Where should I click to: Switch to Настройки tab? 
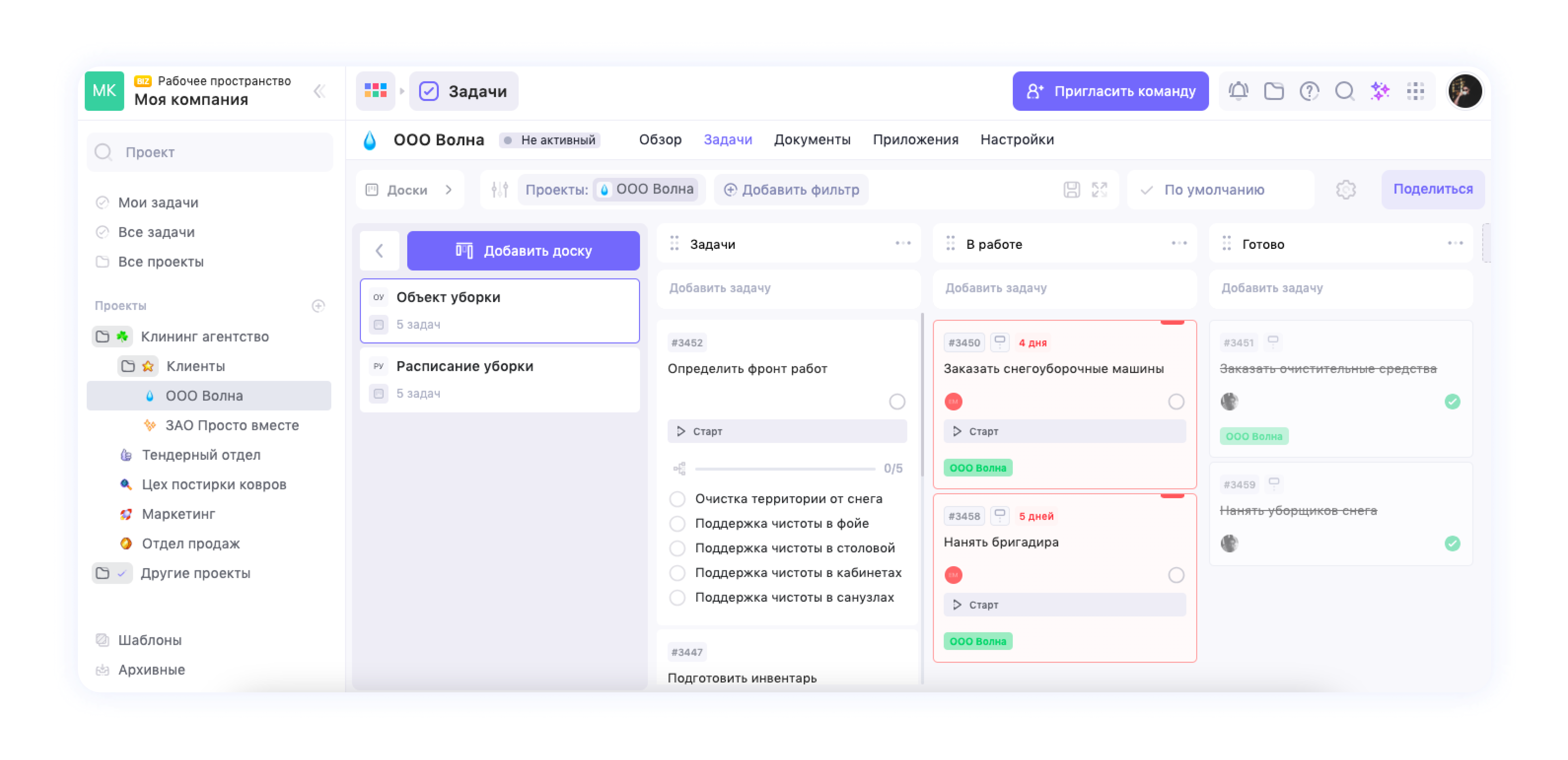1017,140
